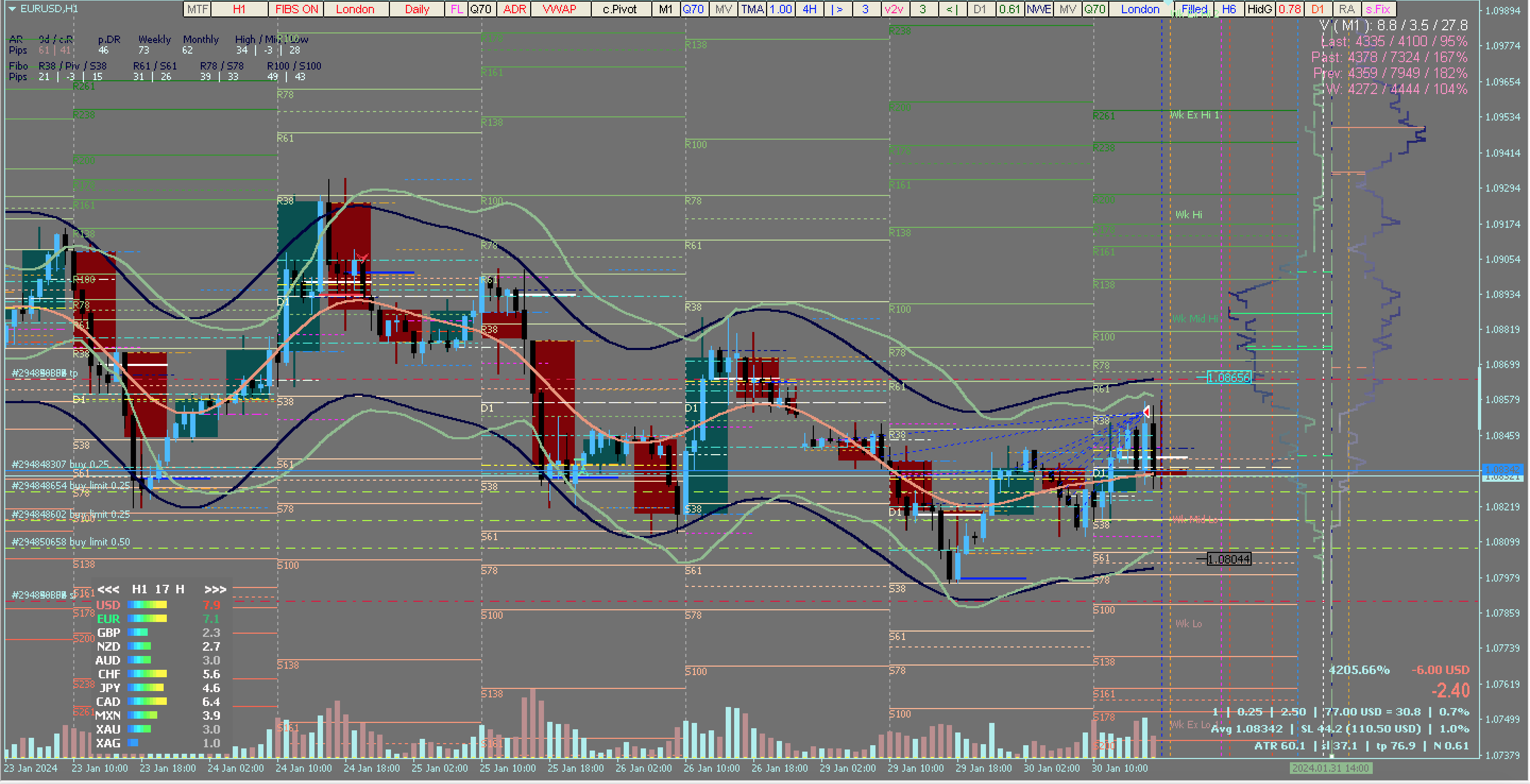Toggle the ADR indicator button
Image resolution: width=1530 pixels, height=784 pixels.
click(x=514, y=9)
